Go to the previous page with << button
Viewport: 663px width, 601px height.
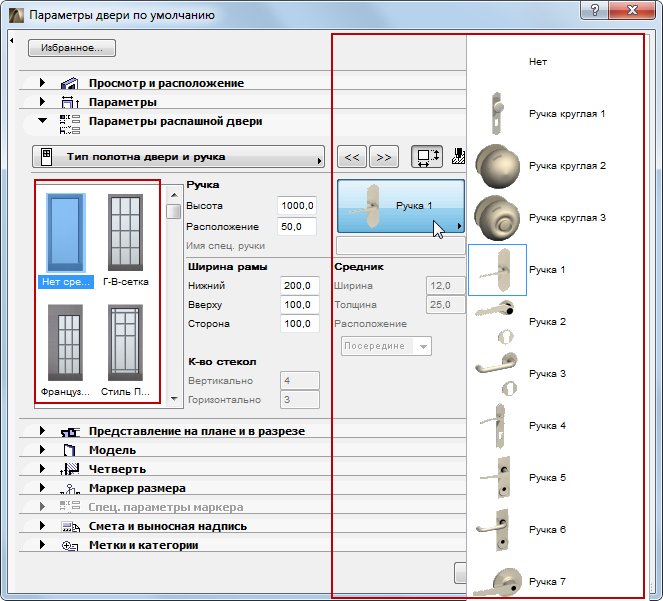(x=352, y=157)
